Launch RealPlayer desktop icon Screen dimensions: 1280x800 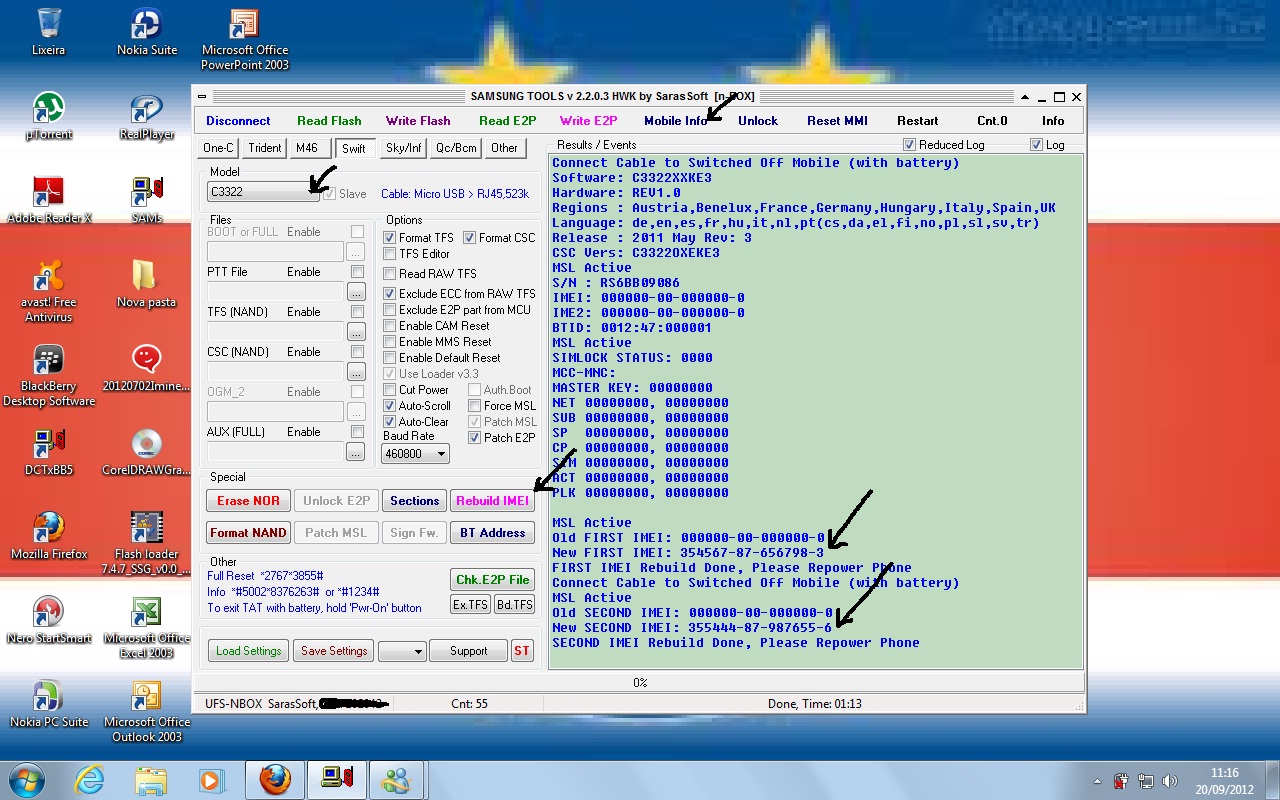(x=147, y=115)
